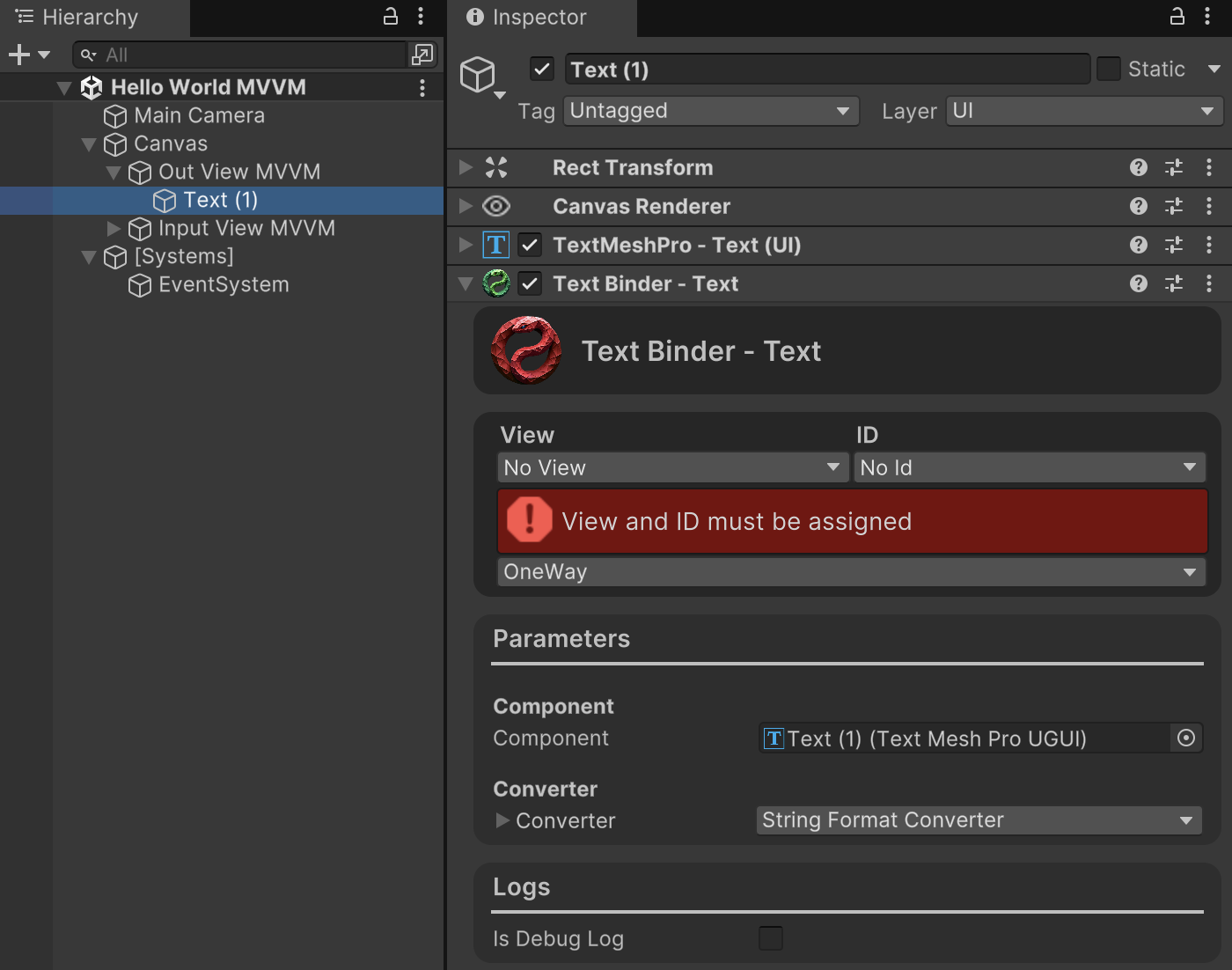This screenshot has height=970, width=1232.
Task: Collapse Out View MVVM in the Hierarchy
Action: [x=114, y=173]
